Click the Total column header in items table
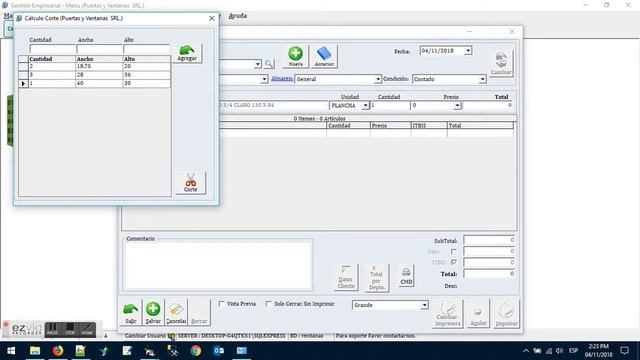Image resolution: width=640 pixels, height=360 pixels. (480, 126)
